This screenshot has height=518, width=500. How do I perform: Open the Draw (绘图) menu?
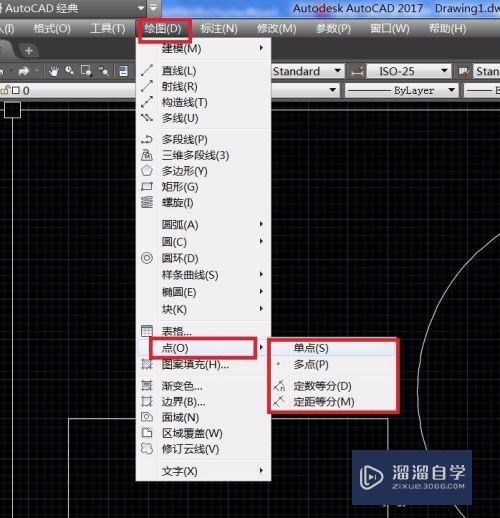pos(163,29)
